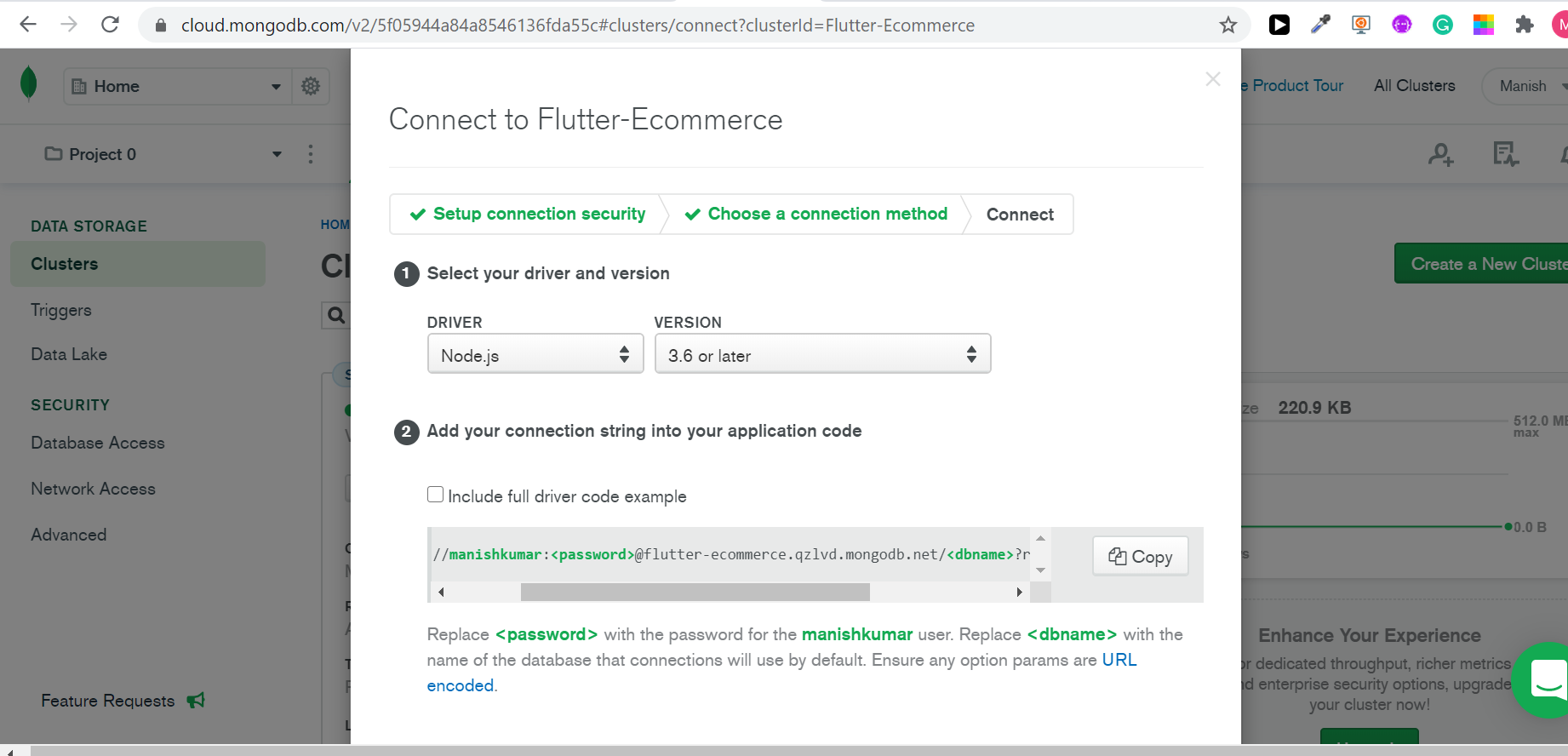The width and height of the screenshot is (1568, 756).
Task: Copy the connection string
Action: pyautogui.click(x=1140, y=556)
